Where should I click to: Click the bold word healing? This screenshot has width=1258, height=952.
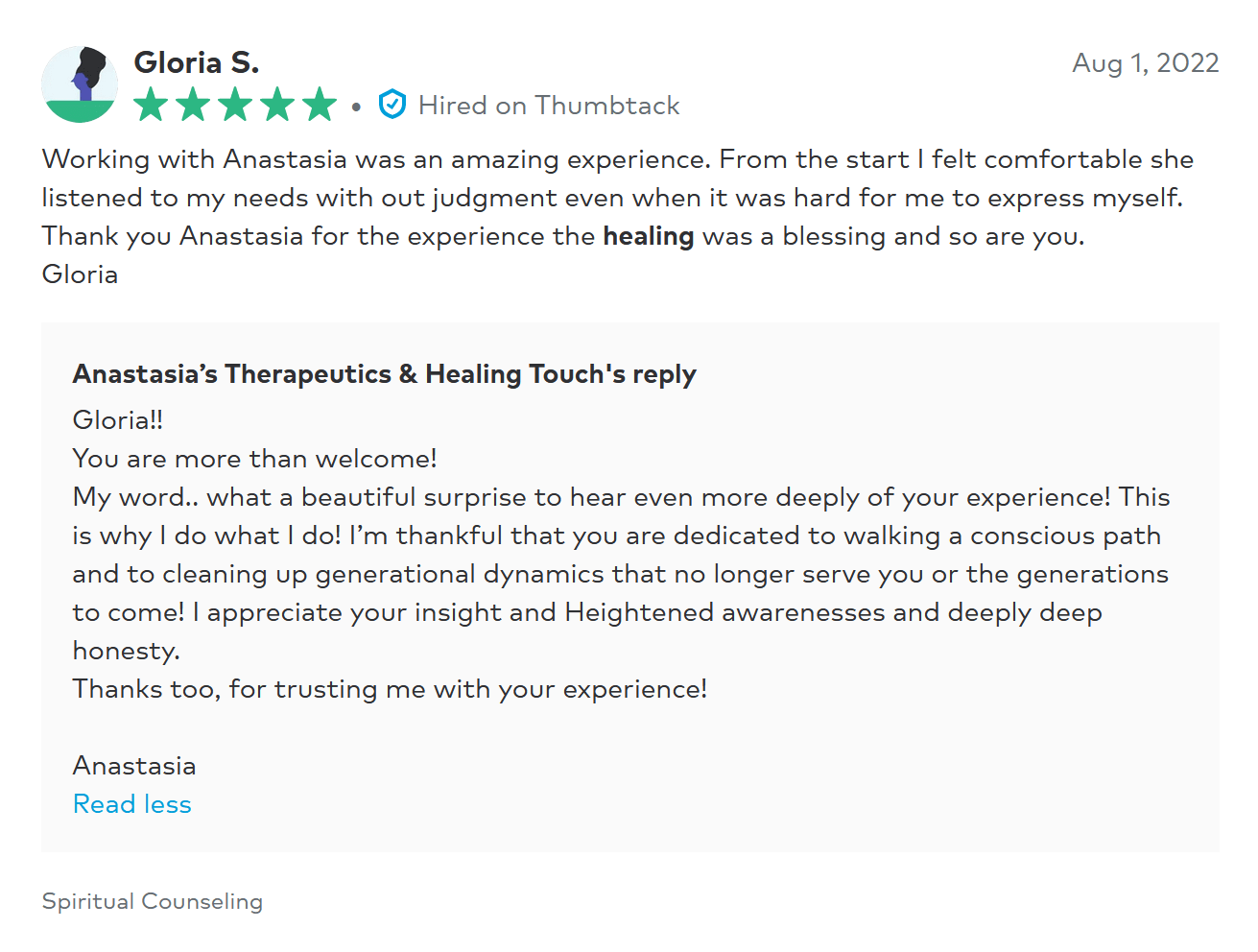tap(648, 236)
